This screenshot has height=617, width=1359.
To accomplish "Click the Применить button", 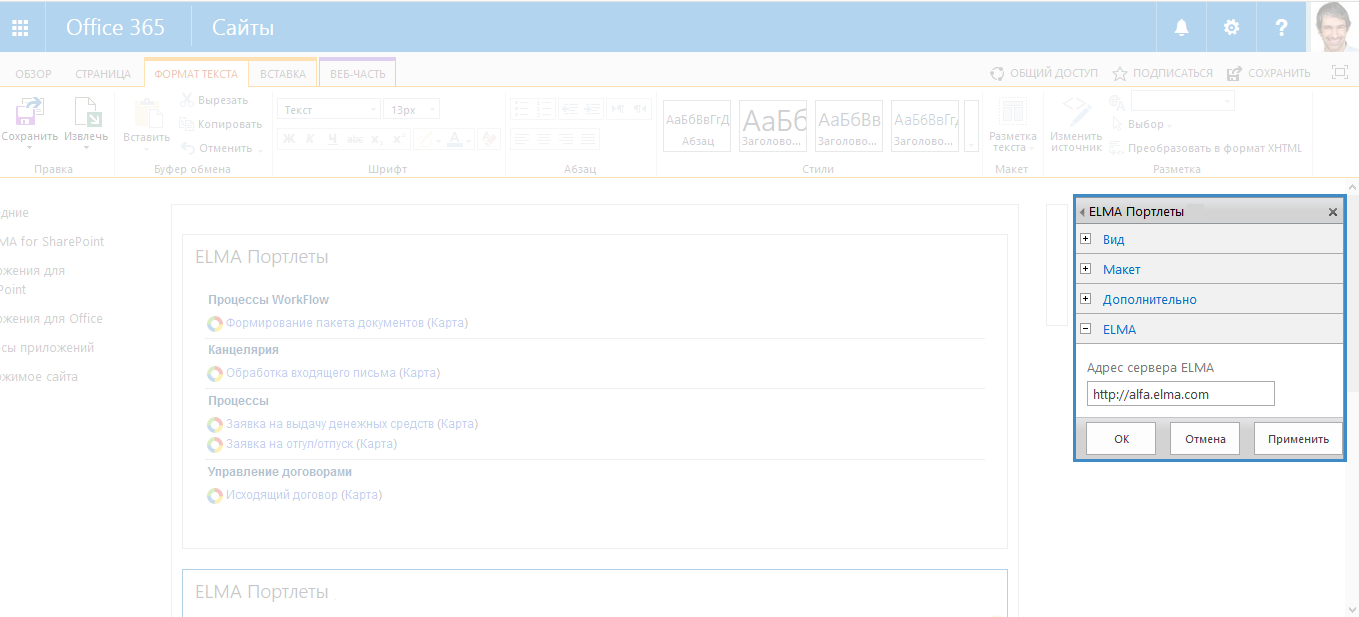I will 1298,438.
